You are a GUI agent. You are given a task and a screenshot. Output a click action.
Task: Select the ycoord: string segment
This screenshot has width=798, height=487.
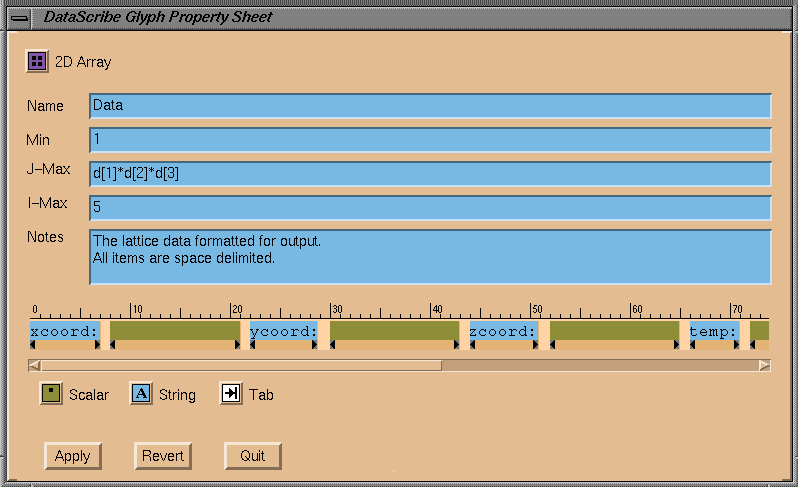[284, 331]
